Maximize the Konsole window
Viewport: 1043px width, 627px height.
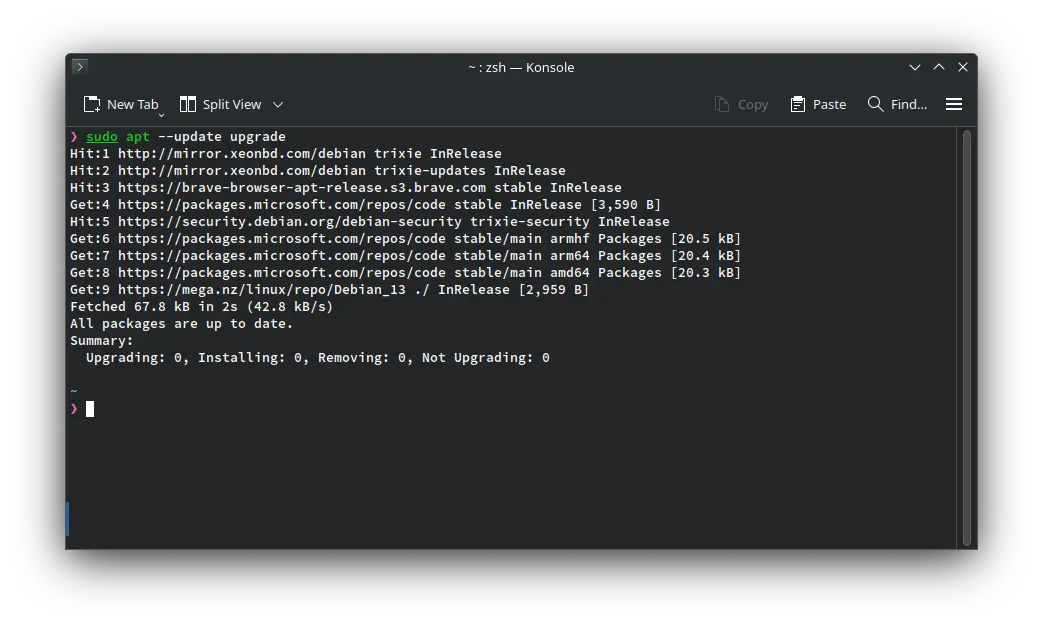939,67
